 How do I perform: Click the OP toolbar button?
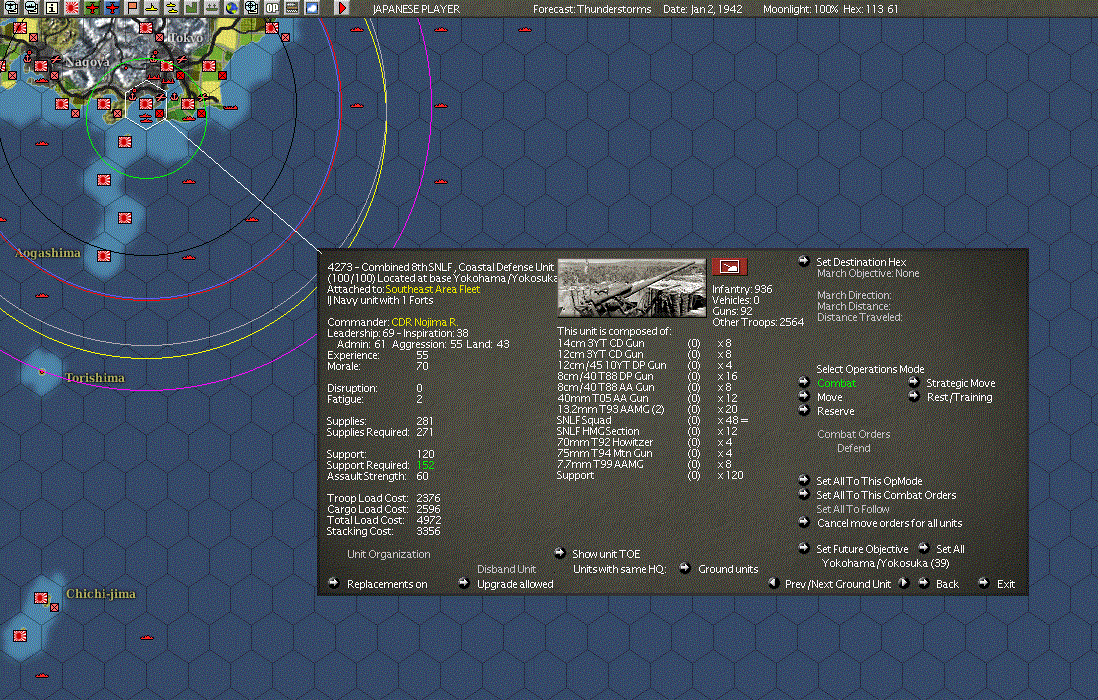pos(272,8)
